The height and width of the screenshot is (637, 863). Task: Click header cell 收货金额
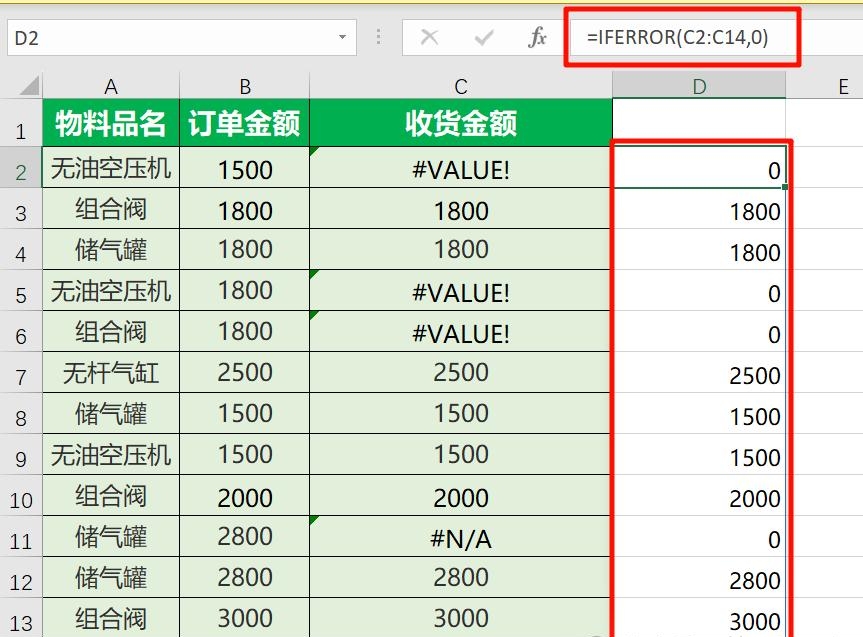[461, 123]
